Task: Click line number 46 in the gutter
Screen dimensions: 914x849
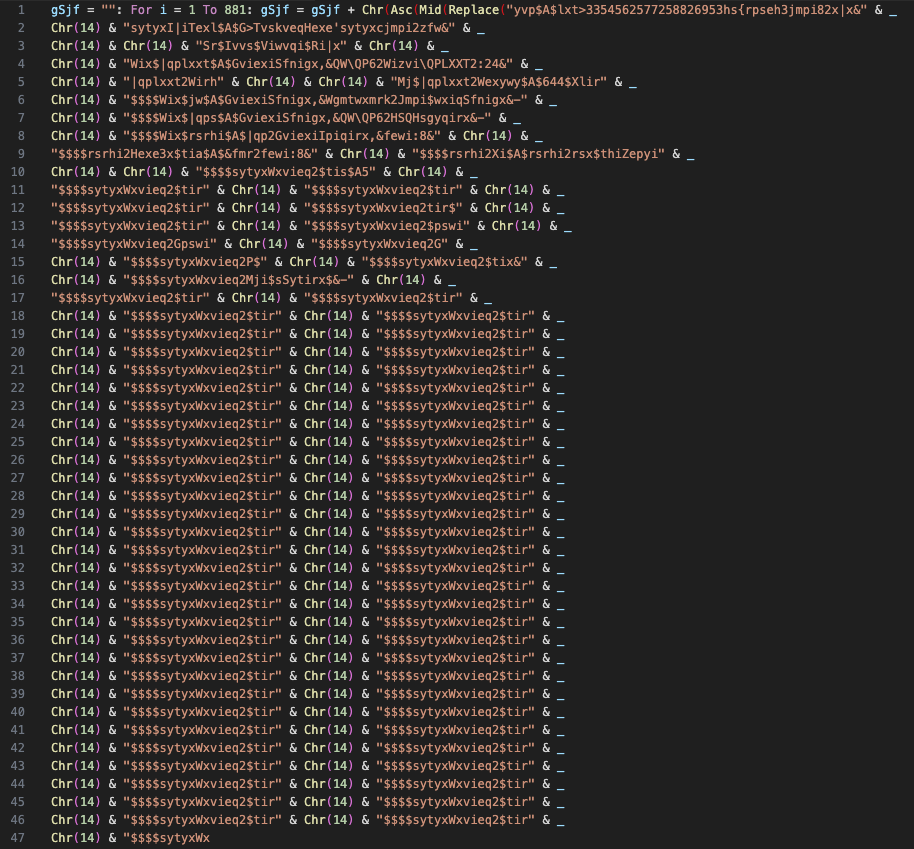Action: (x=17, y=821)
